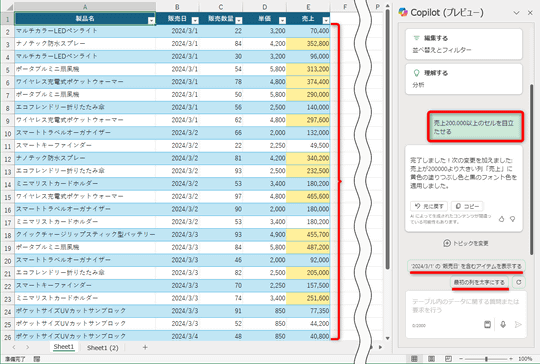Select quantity cell 97 in row 15

pos(221,196)
